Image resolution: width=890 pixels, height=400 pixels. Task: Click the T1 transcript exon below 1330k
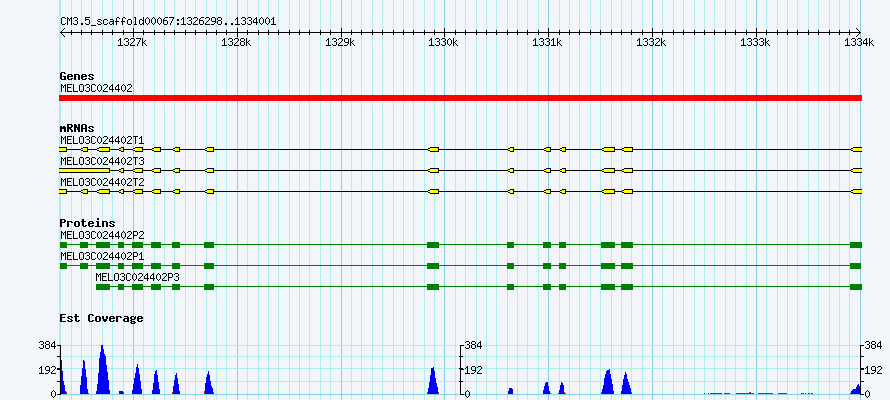click(x=433, y=149)
